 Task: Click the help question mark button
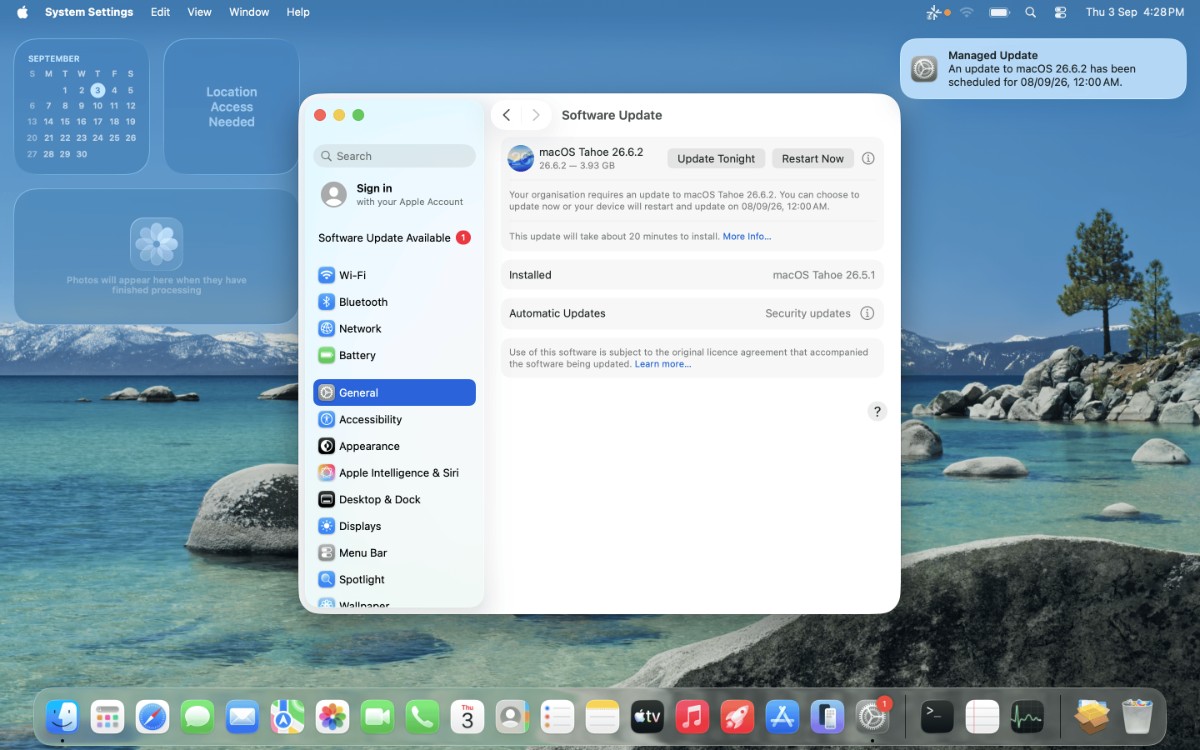point(877,412)
